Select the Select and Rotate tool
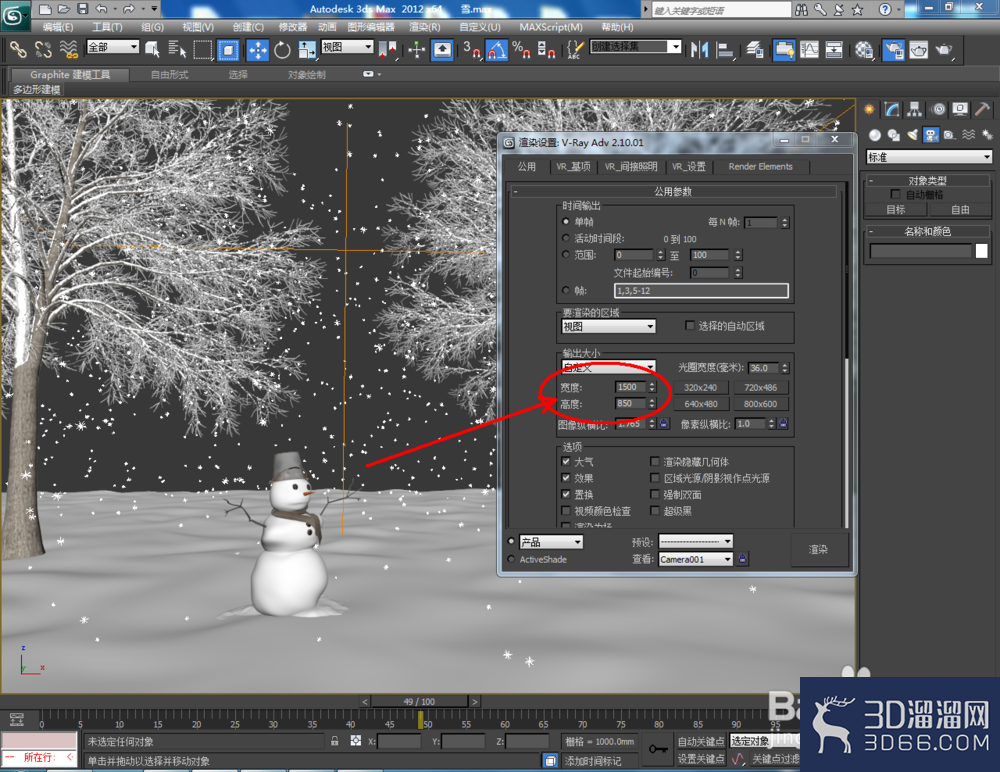 coord(282,50)
